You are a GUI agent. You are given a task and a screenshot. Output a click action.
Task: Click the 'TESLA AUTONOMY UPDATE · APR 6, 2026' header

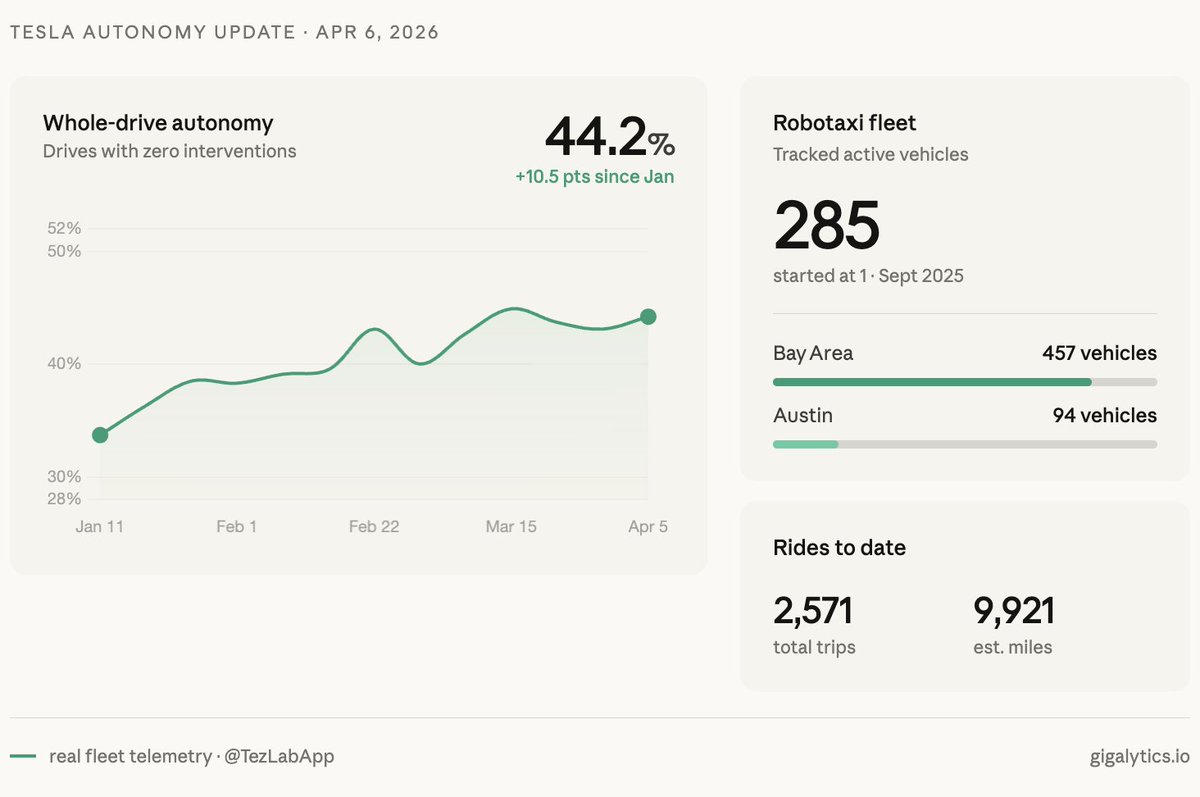[x=224, y=32]
